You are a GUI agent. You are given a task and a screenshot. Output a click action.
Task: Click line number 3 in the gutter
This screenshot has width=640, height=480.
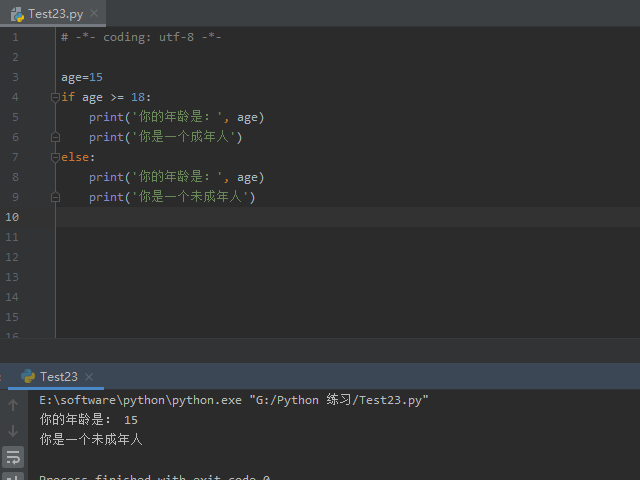click(x=15, y=77)
